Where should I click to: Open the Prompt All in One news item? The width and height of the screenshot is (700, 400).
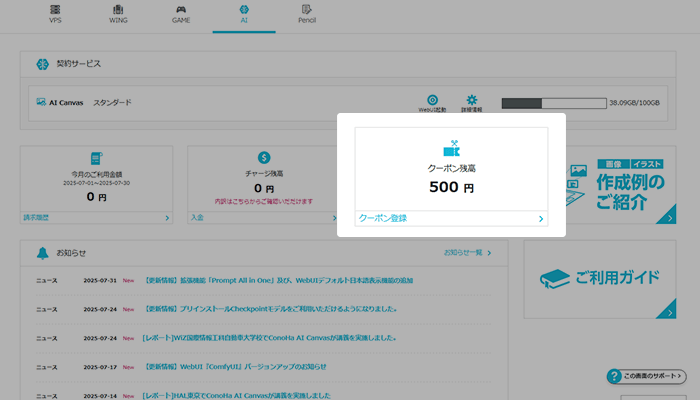click(277, 280)
